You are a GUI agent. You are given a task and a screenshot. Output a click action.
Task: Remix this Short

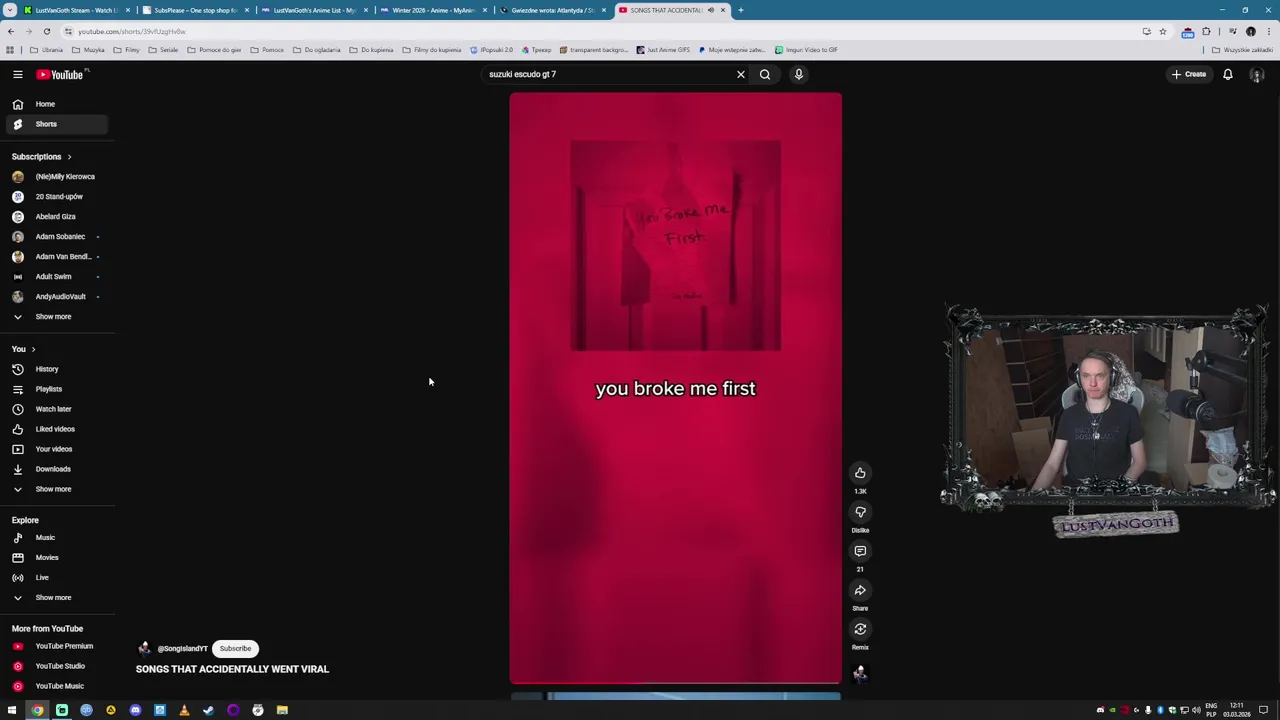[x=860, y=629]
